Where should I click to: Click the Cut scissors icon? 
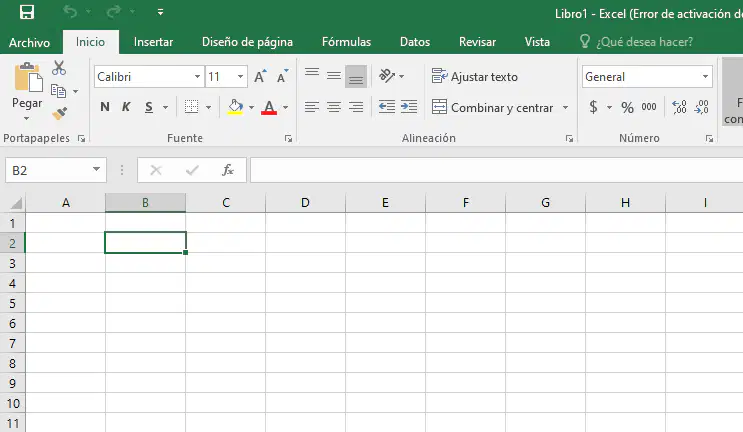pos(59,68)
